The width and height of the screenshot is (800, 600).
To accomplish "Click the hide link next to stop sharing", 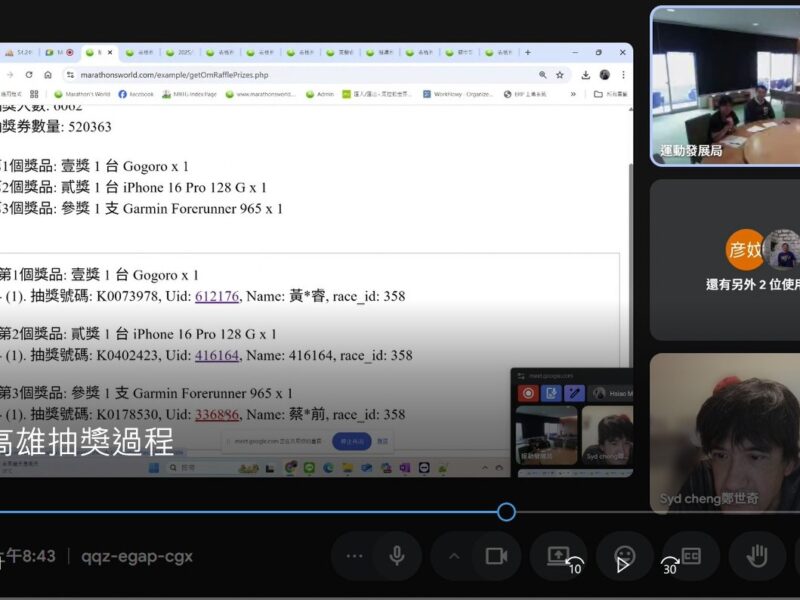I will point(383,441).
